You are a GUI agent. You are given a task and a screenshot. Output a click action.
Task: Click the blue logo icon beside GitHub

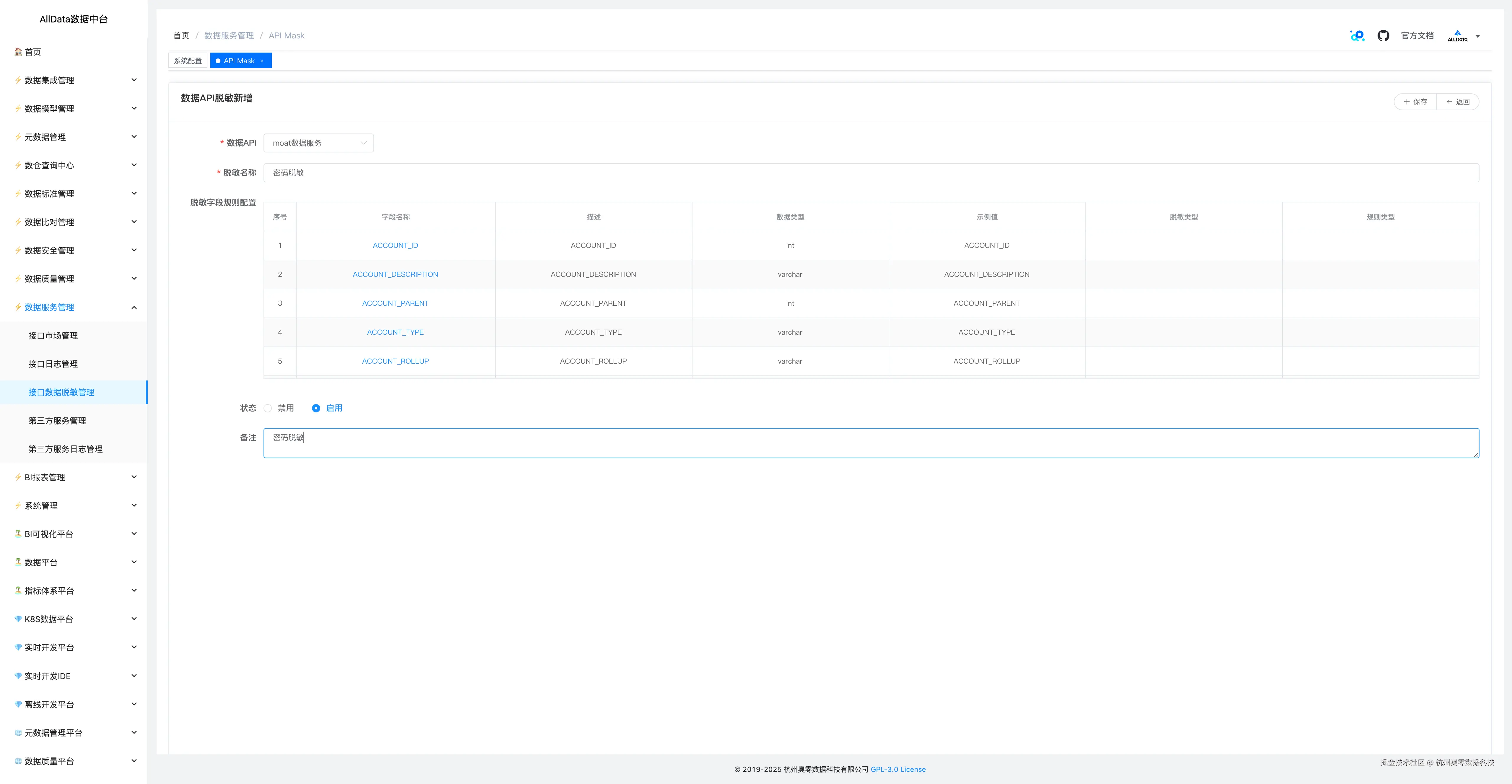pyautogui.click(x=1357, y=36)
